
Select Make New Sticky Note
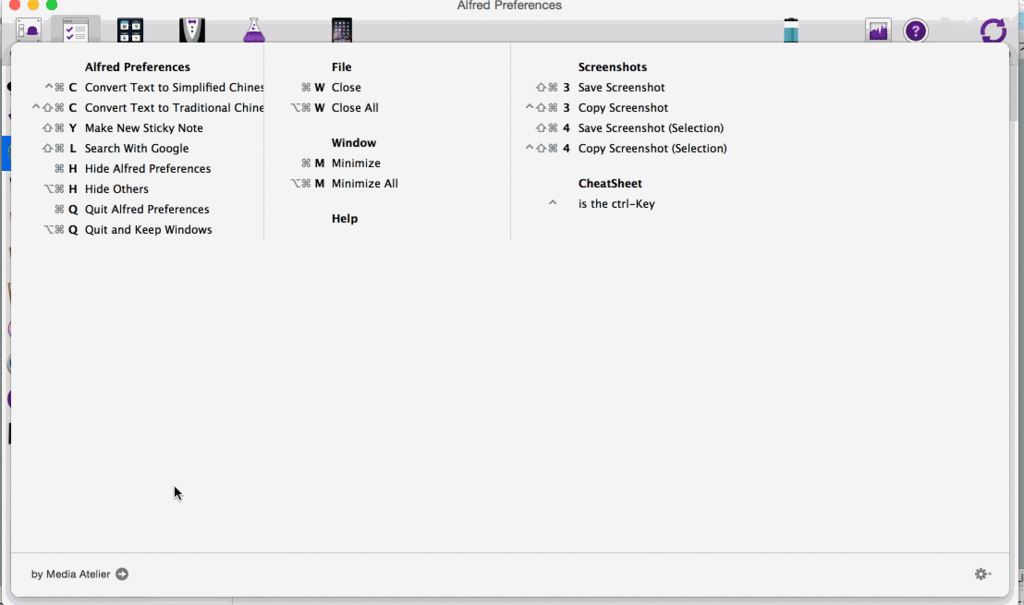tap(144, 127)
